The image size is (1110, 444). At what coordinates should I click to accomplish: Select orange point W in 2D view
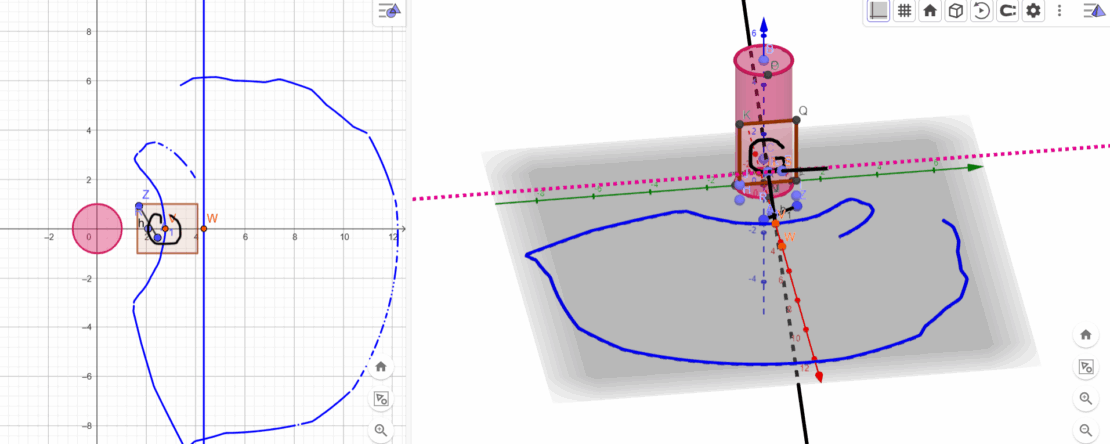tap(204, 229)
